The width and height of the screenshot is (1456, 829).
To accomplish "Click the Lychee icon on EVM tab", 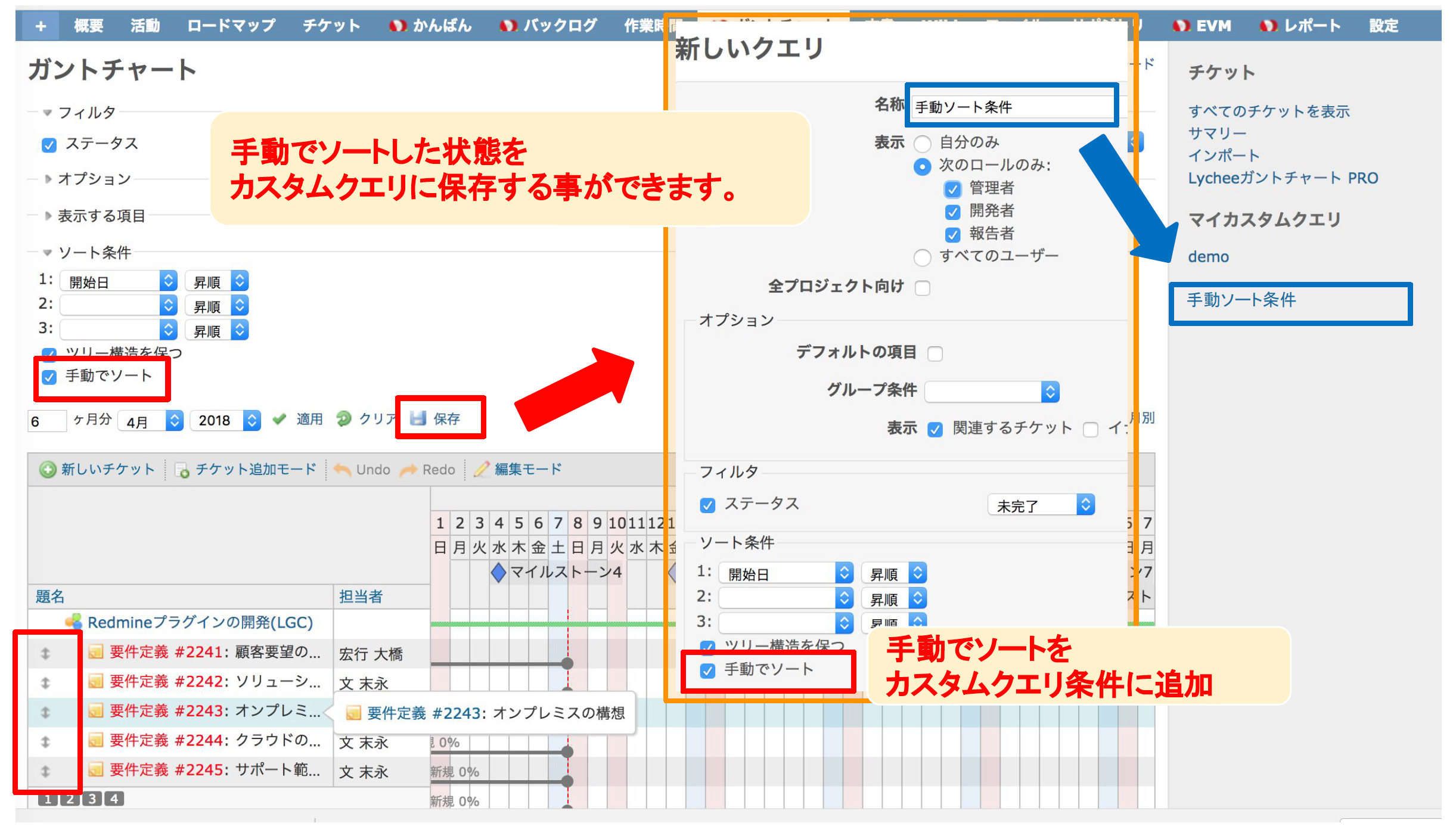I will pos(1181,26).
